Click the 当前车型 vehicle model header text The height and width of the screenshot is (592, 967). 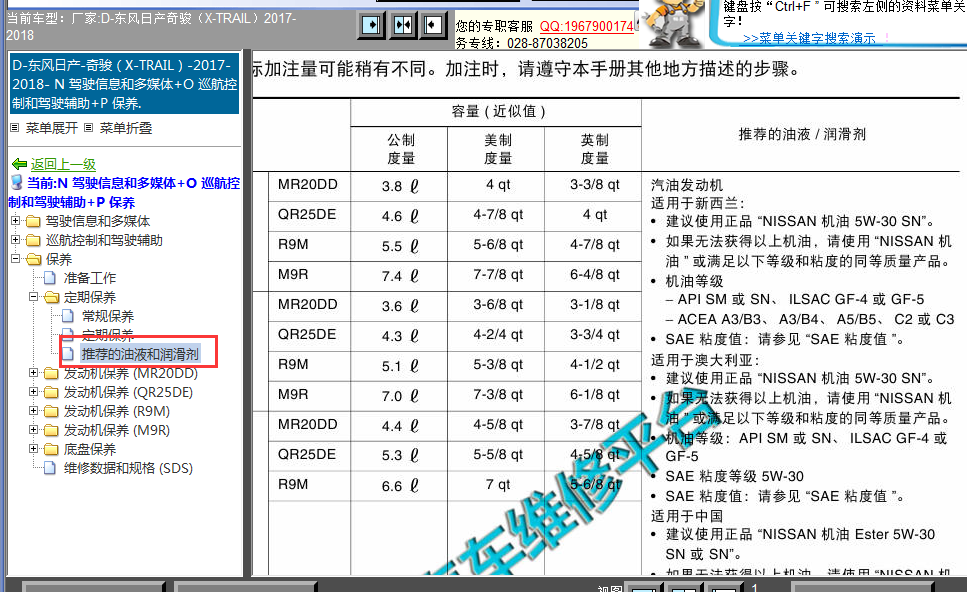click(151, 27)
